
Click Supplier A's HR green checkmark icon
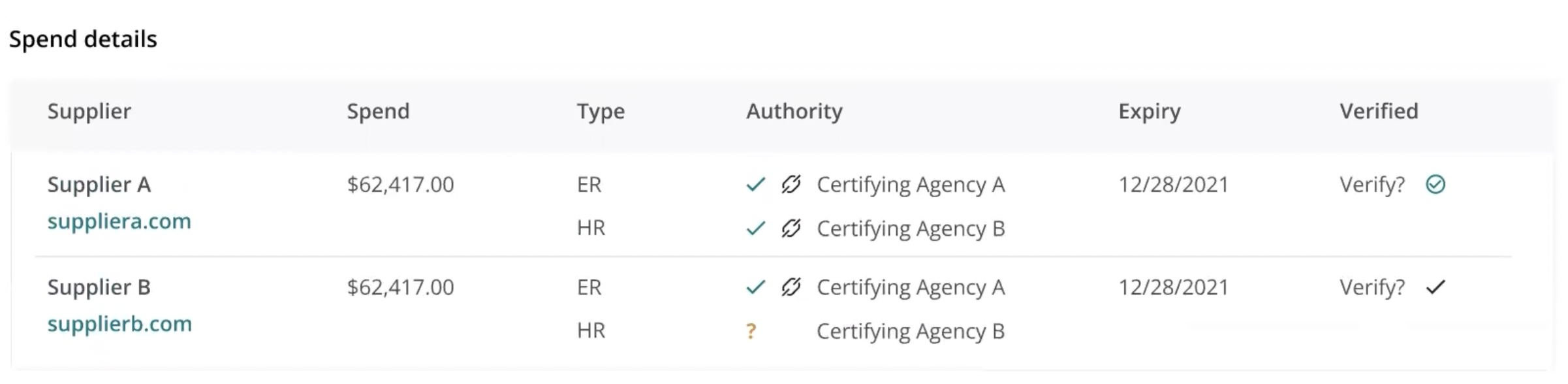point(755,229)
